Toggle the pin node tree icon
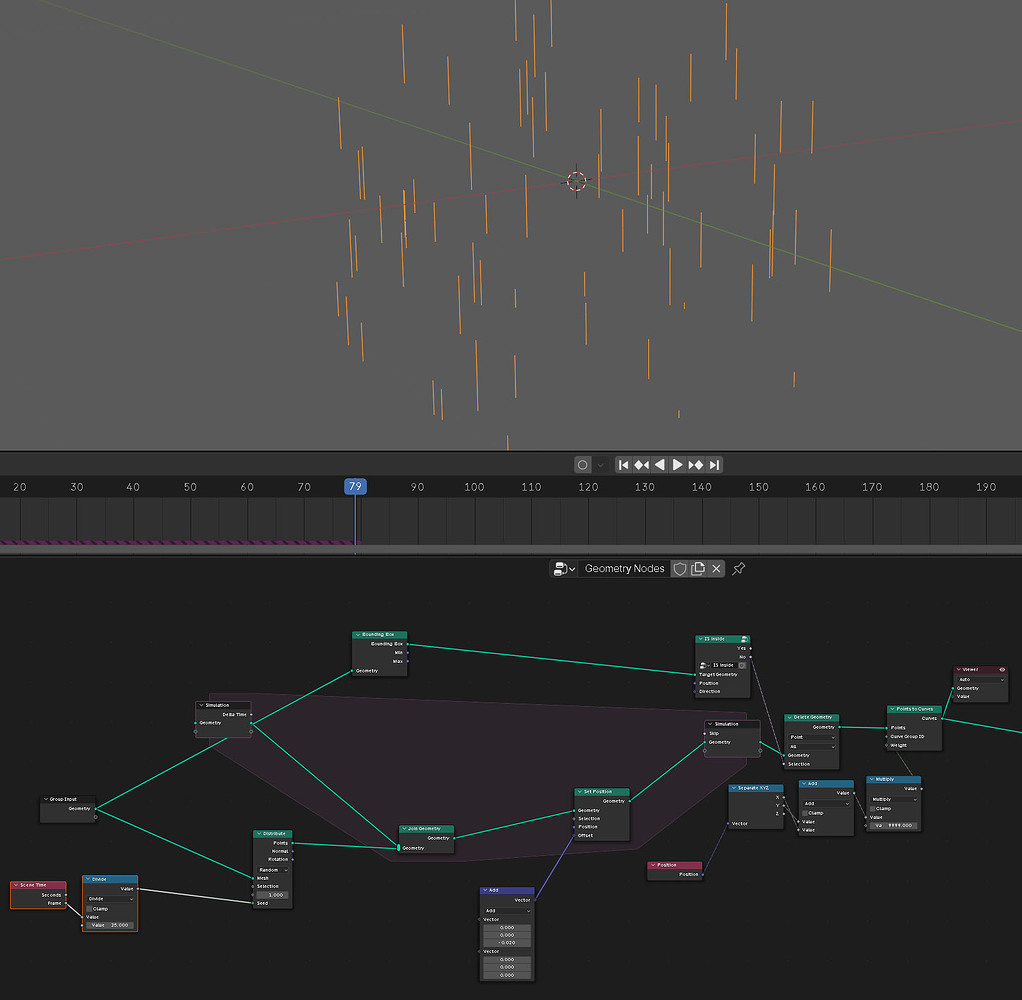Viewport: 1022px width, 1000px height. coord(738,569)
